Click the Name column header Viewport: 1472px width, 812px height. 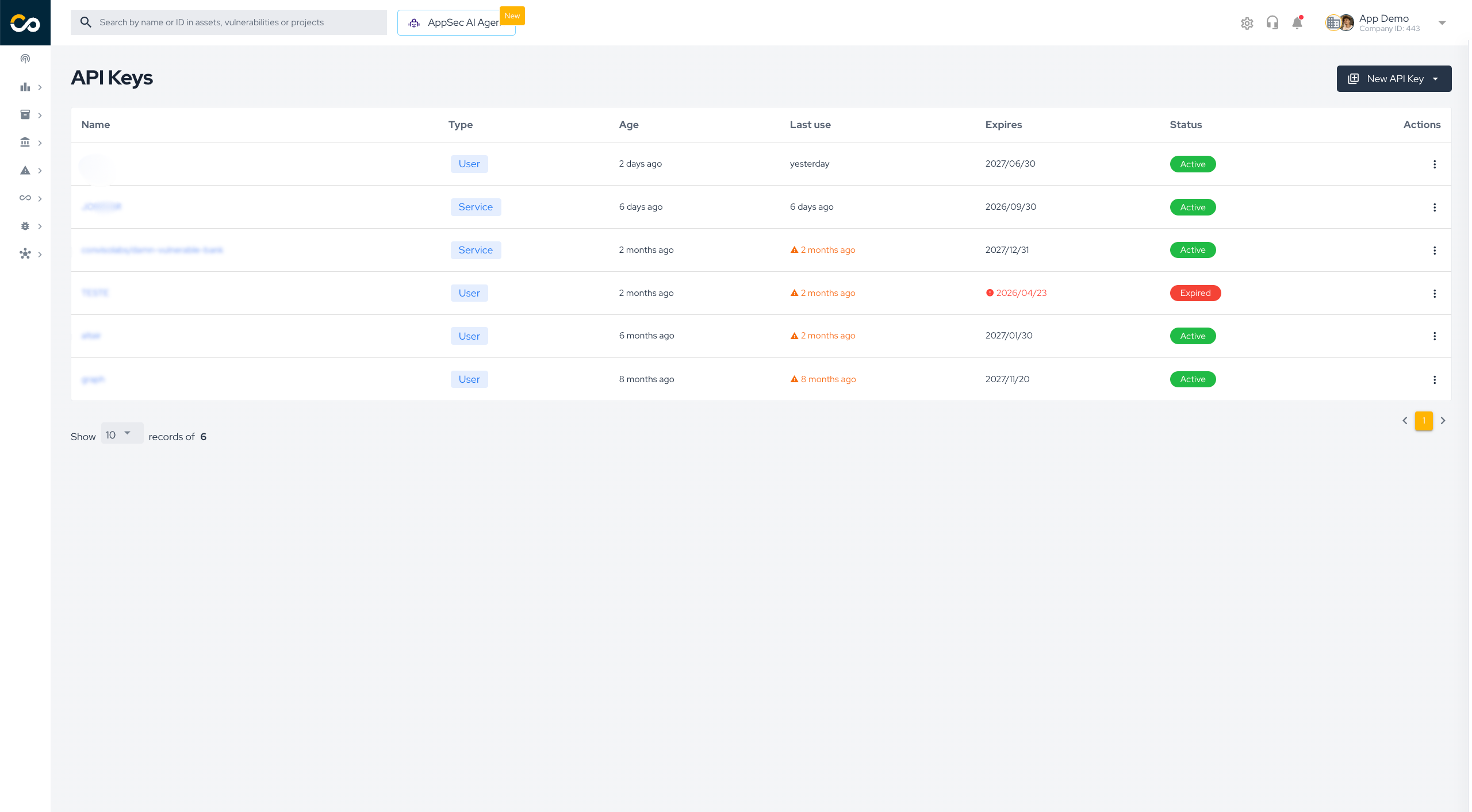[x=95, y=125]
